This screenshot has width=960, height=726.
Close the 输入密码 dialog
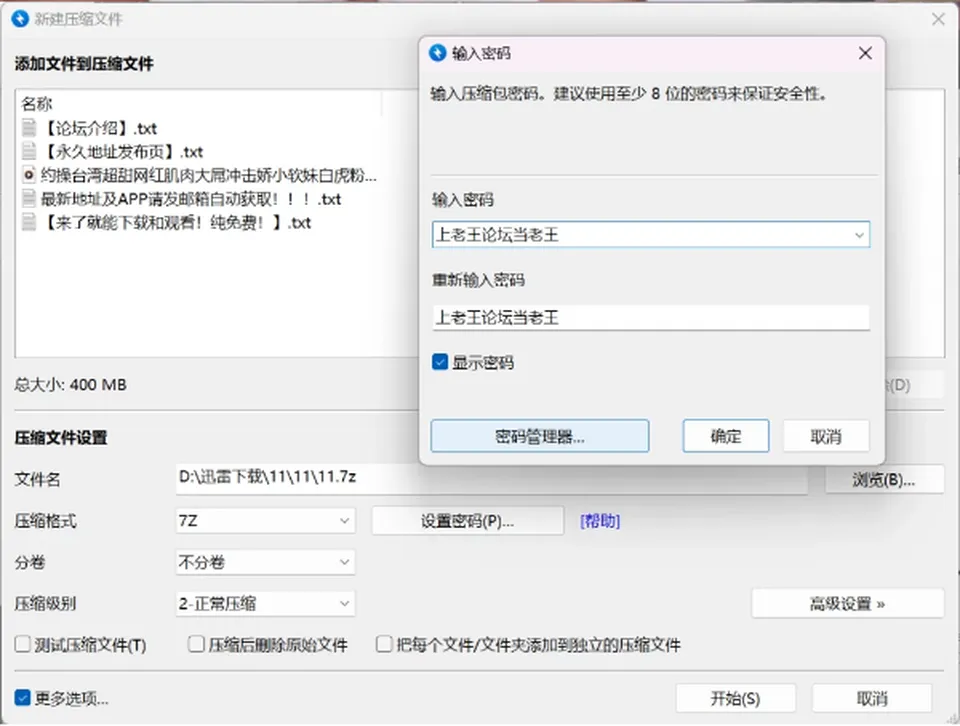tap(865, 53)
